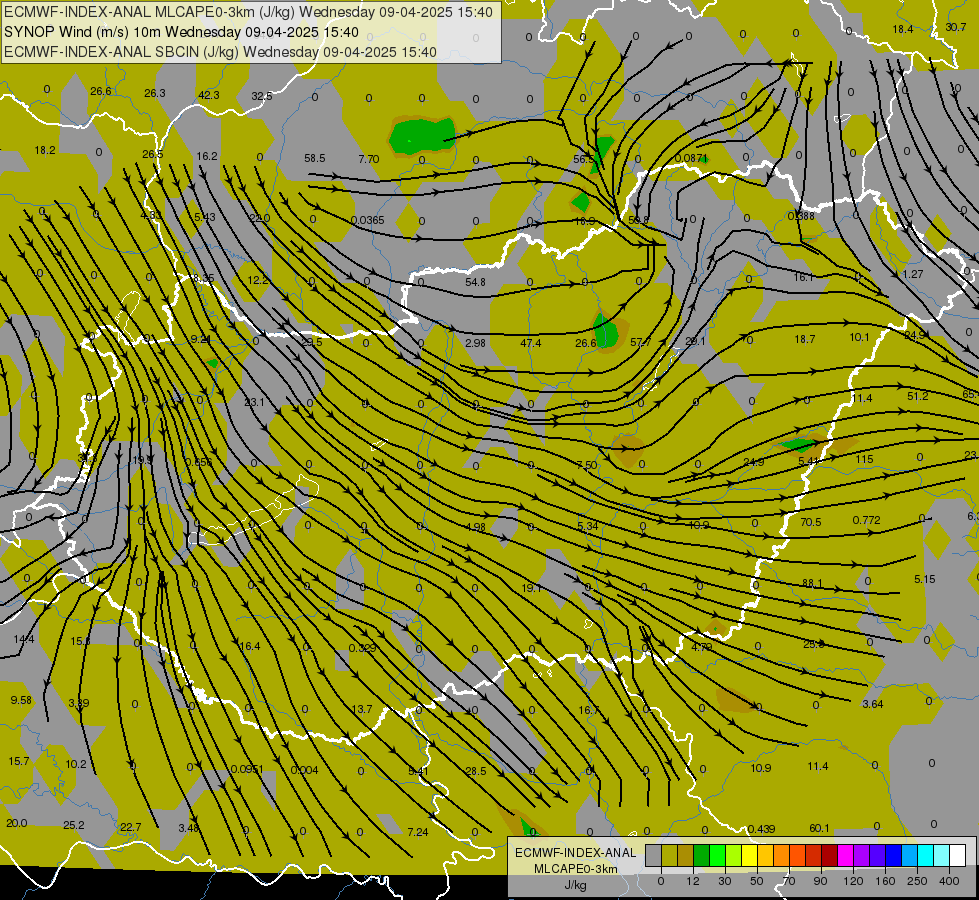Click the legend tick label 90
Screen dimensions: 979x900
tap(821, 881)
